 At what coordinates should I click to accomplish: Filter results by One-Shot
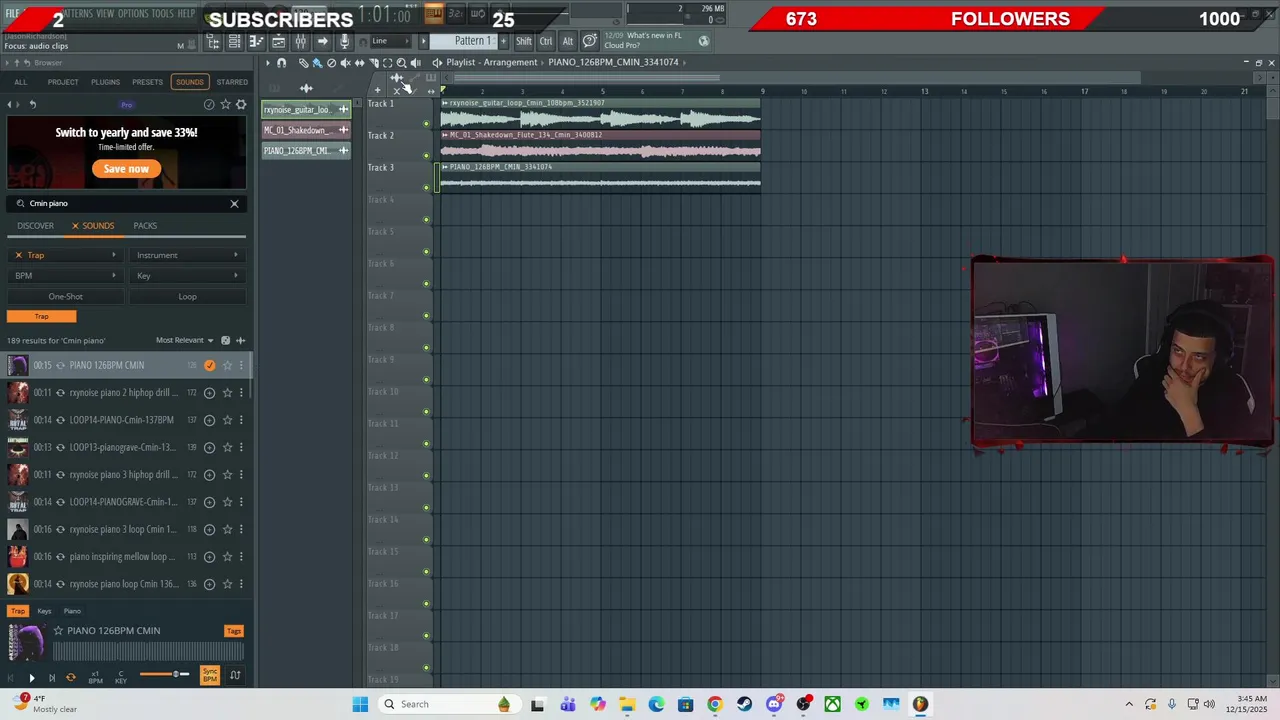pyautogui.click(x=65, y=296)
